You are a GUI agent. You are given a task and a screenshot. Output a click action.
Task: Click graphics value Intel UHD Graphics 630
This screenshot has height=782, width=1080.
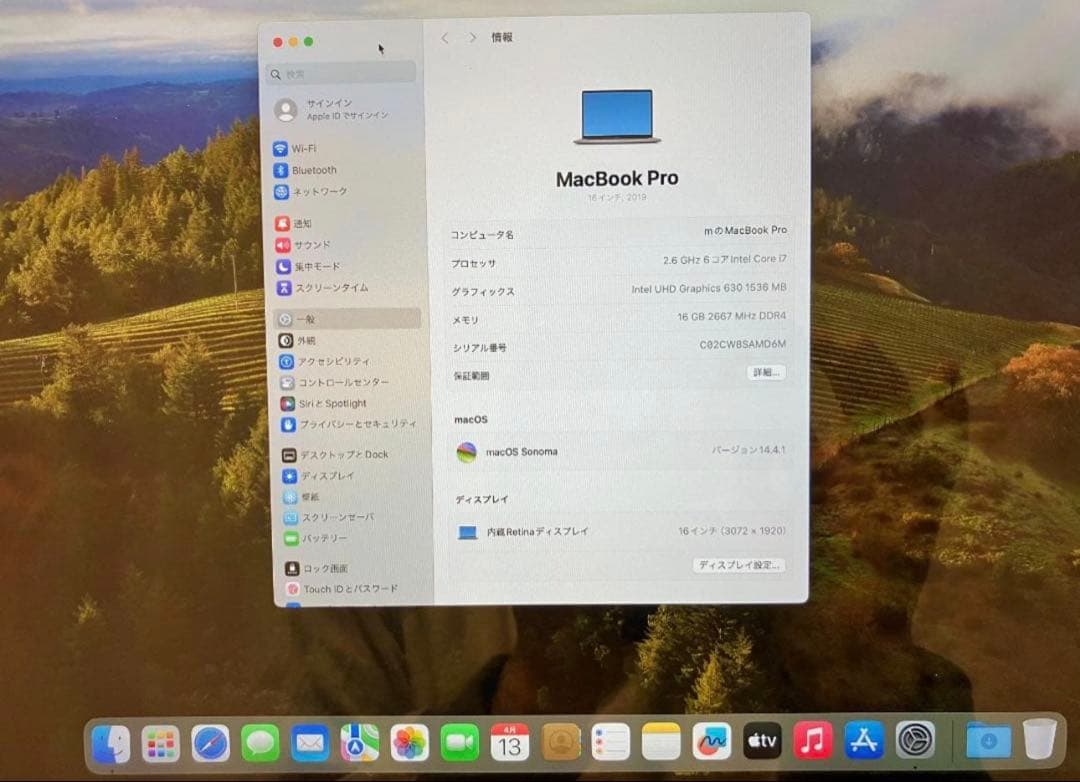[709, 288]
